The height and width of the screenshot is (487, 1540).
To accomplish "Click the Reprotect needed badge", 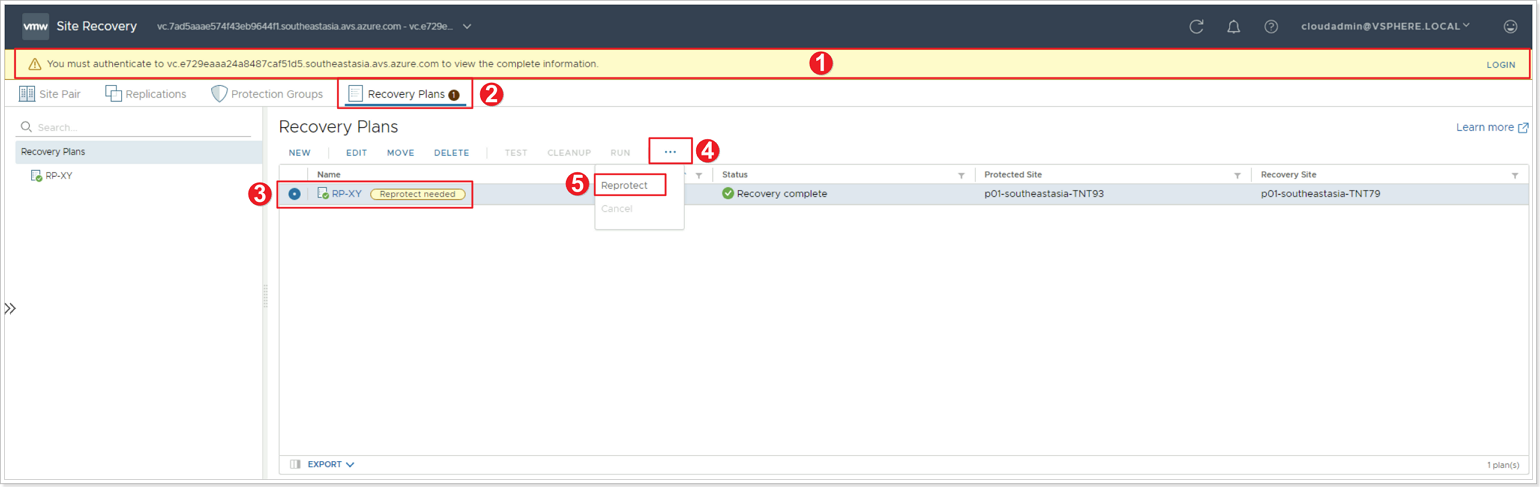I will [418, 194].
